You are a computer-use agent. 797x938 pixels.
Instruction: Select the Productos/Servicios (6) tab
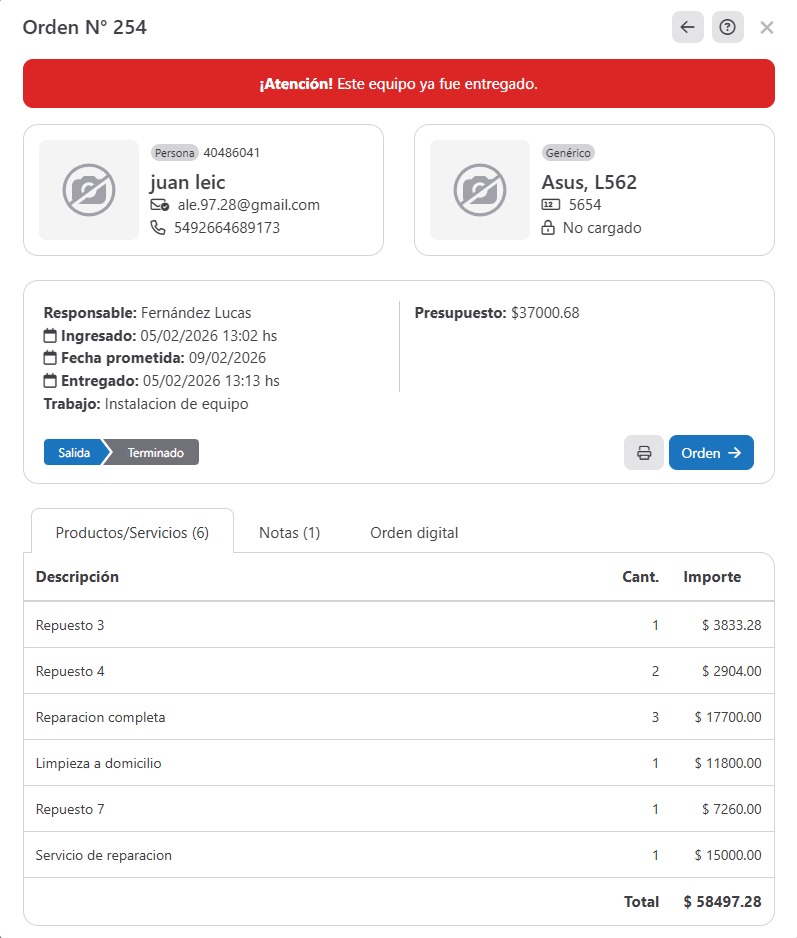coord(132,532)
